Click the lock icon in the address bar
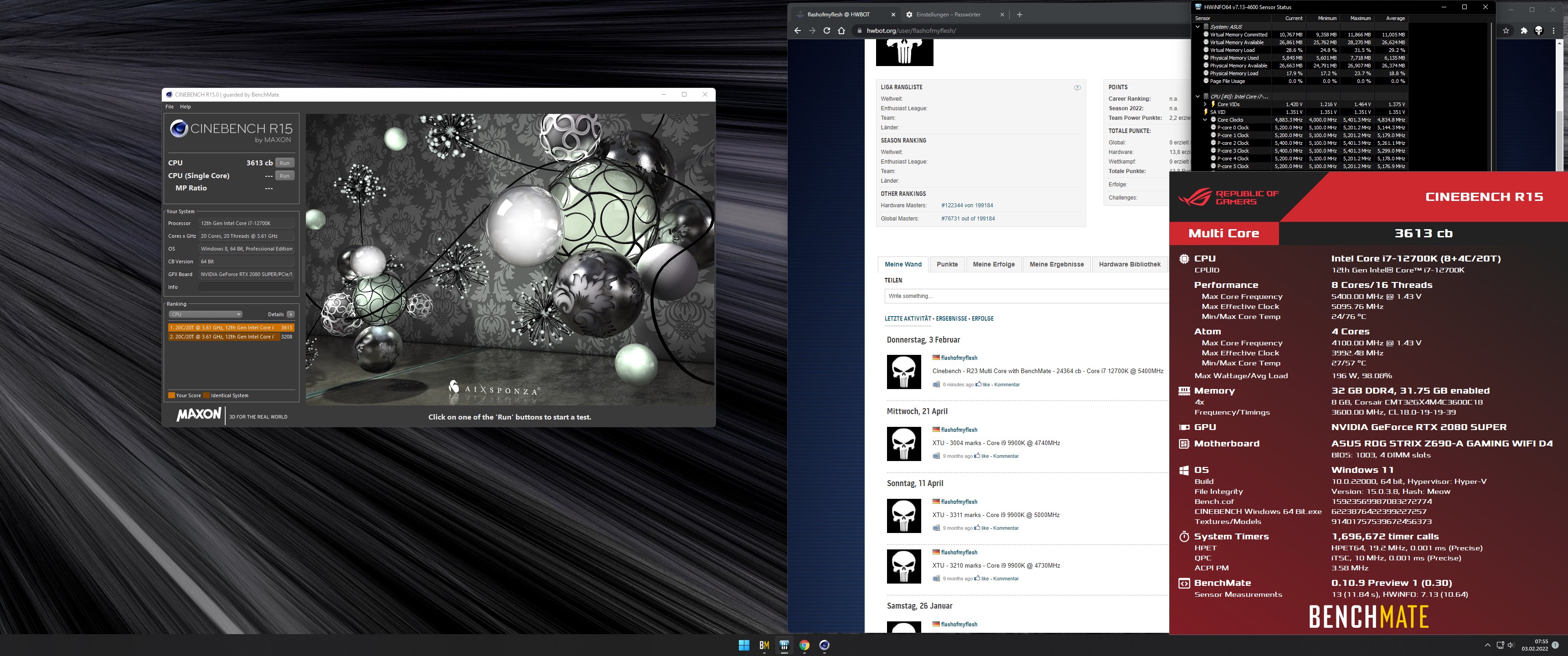Viewport: 1568px width, 656px height. (859, 31)
